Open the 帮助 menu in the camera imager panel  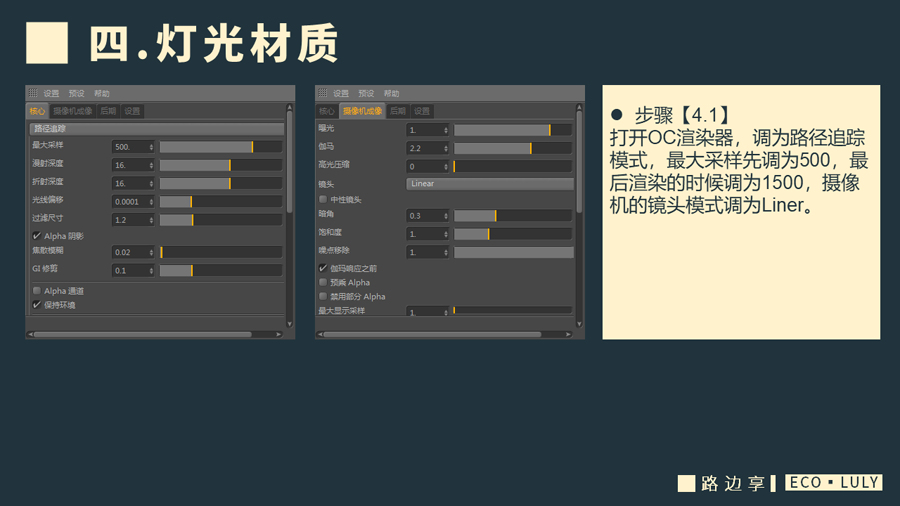coord(391,93)
